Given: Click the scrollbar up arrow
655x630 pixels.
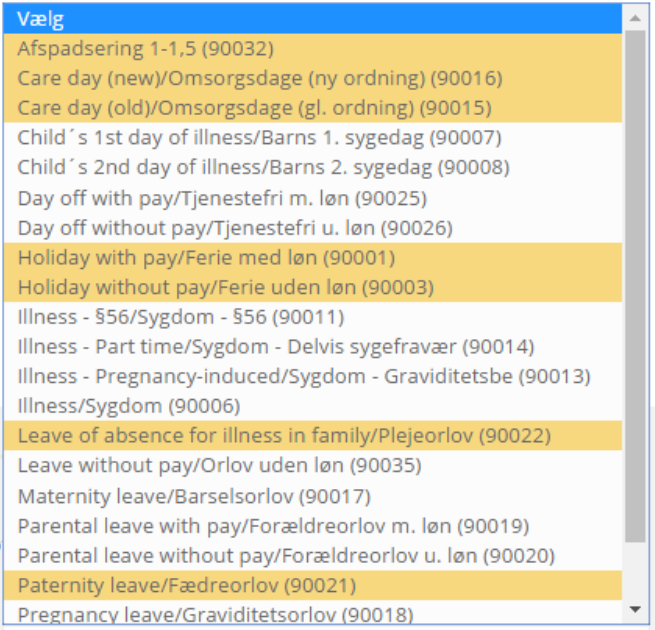Looking at the screenshot, I should pos(635,16).
